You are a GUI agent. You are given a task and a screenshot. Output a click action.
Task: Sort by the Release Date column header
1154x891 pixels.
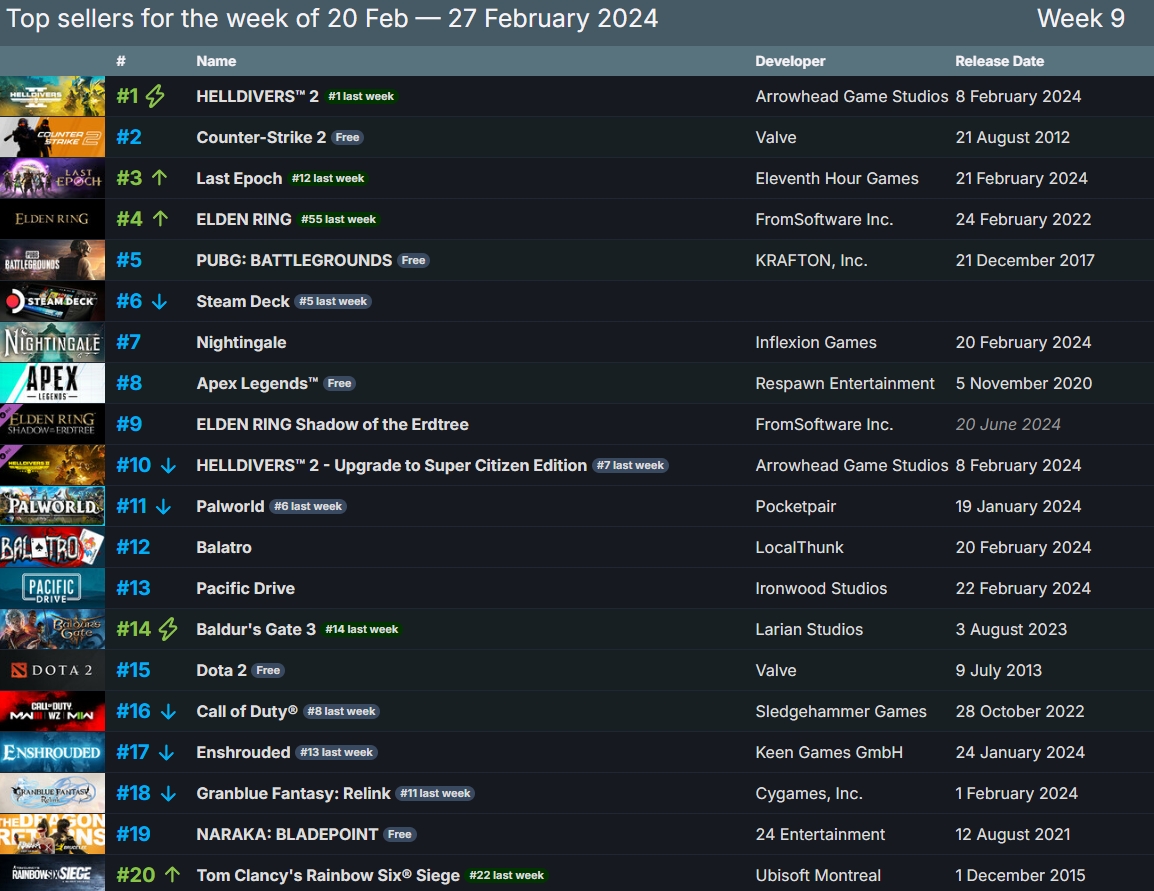point(999,61)
